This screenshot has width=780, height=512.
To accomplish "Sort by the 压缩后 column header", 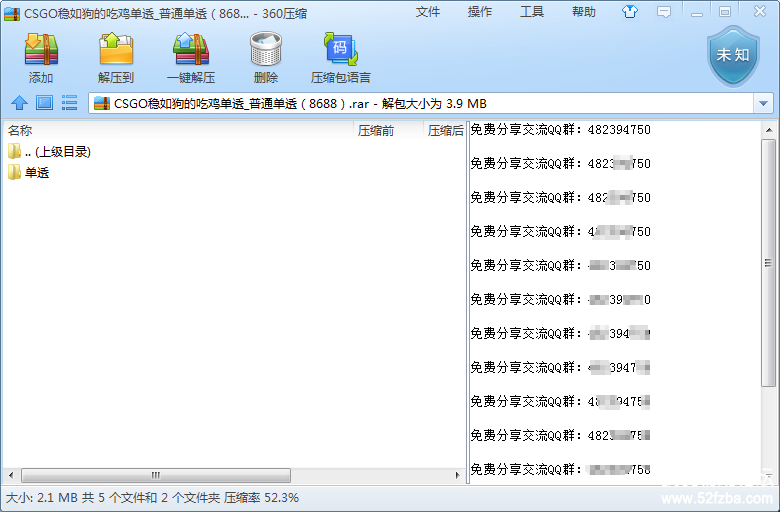I will [x=444, y=130].
